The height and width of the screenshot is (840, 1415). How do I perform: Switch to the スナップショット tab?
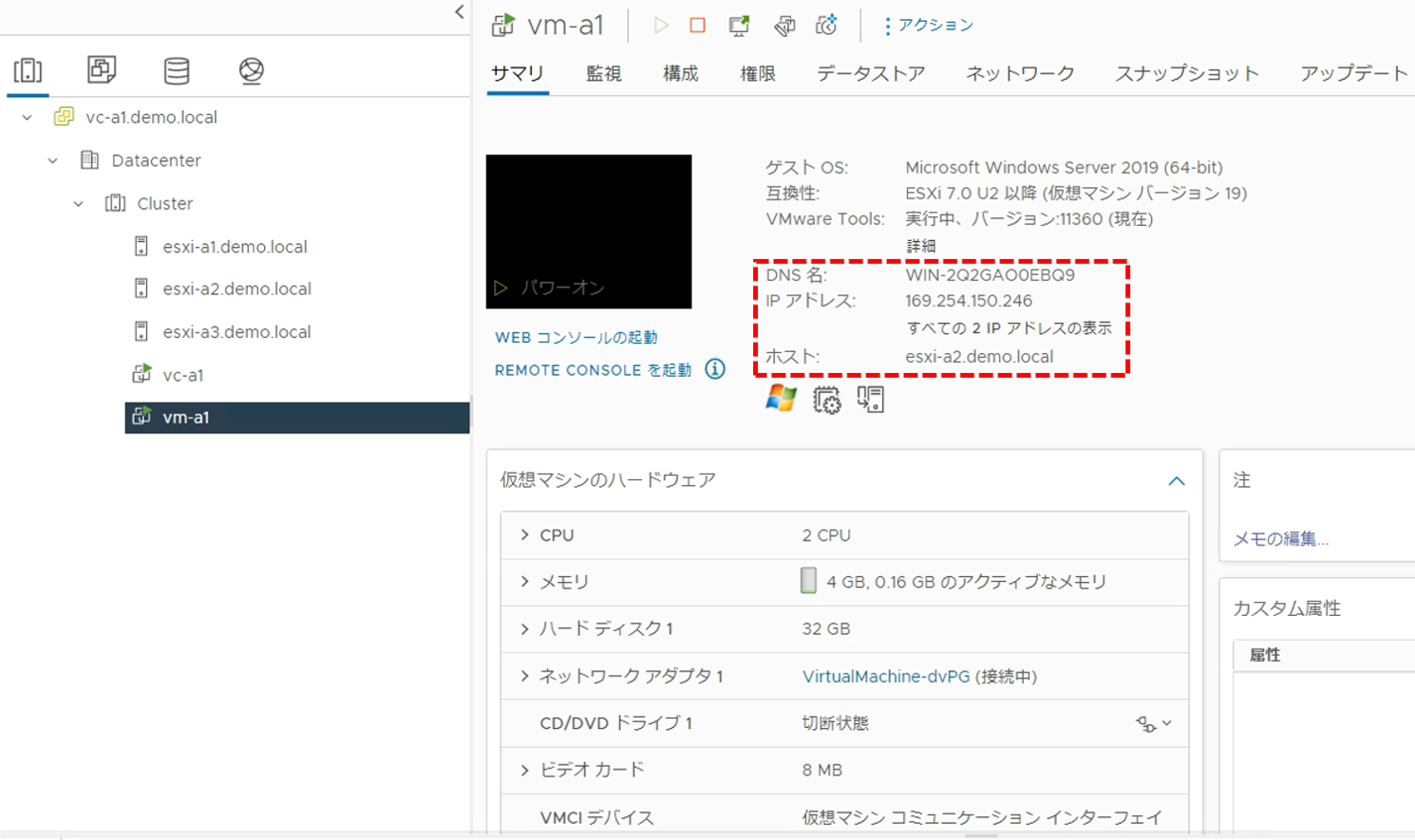tap(1187, 74)
